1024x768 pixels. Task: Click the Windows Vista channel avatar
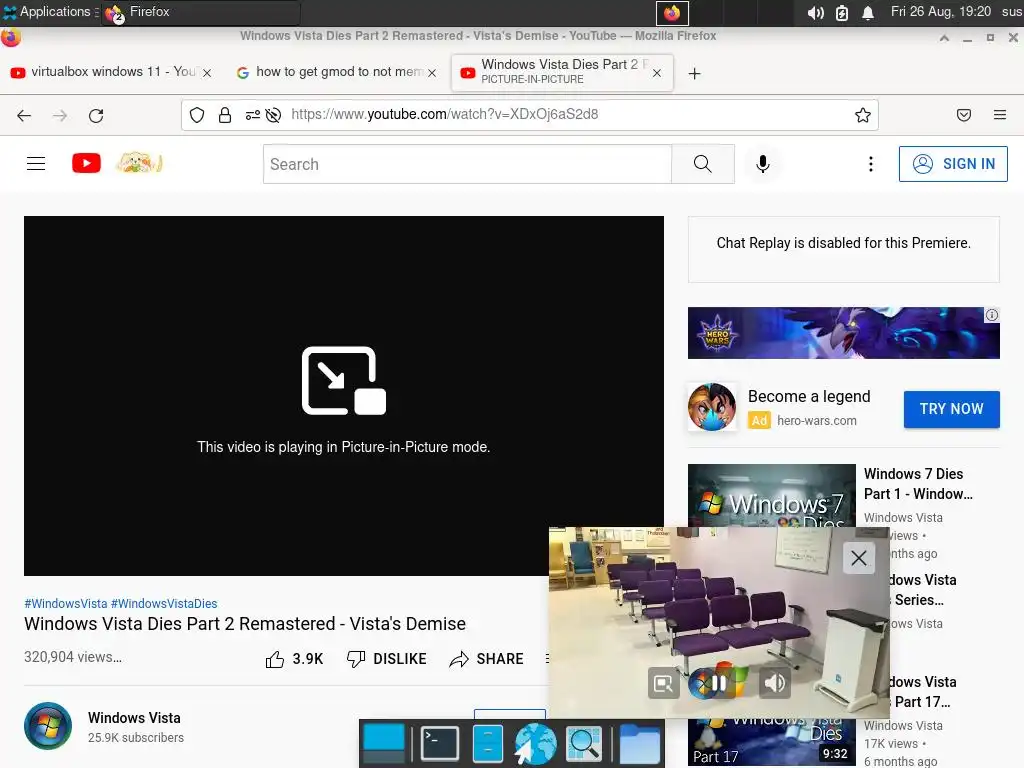point(48,726)
